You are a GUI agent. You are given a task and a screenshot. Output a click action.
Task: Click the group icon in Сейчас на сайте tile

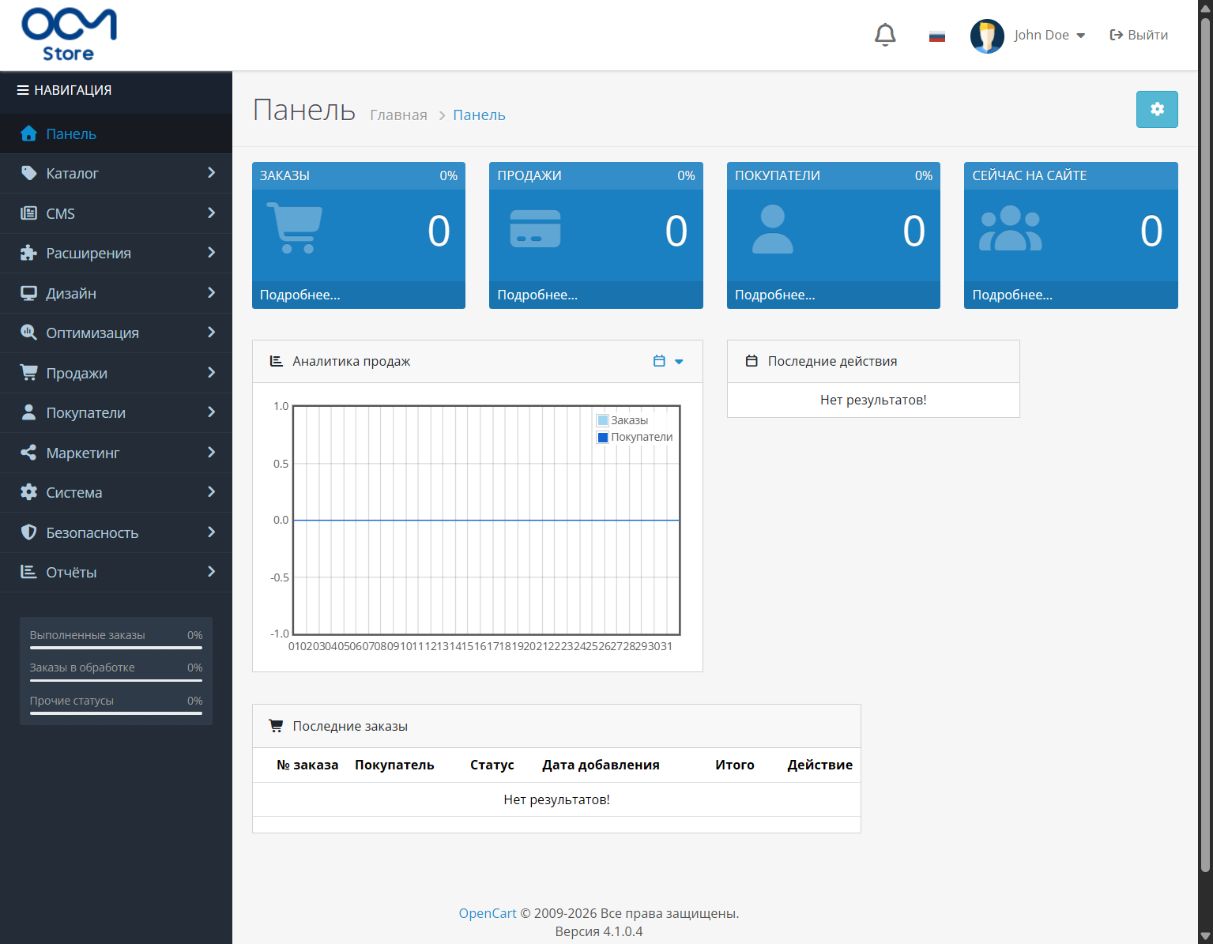tap(1010, 229)
